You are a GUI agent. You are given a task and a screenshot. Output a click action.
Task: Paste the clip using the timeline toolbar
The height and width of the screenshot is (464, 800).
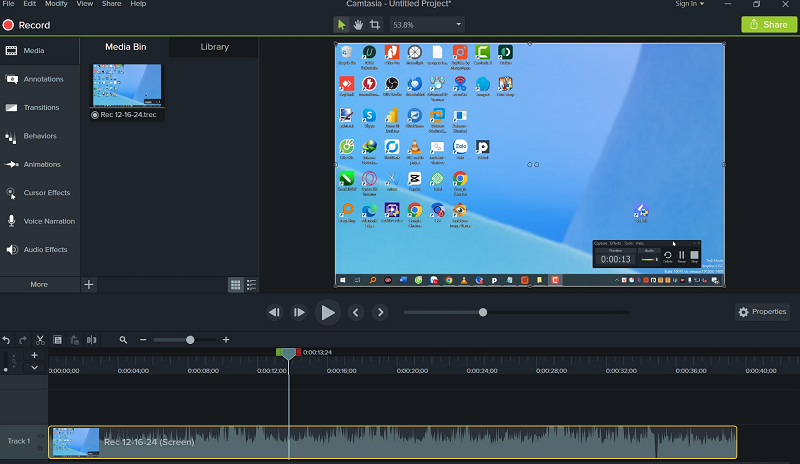(x=74, y=340)
